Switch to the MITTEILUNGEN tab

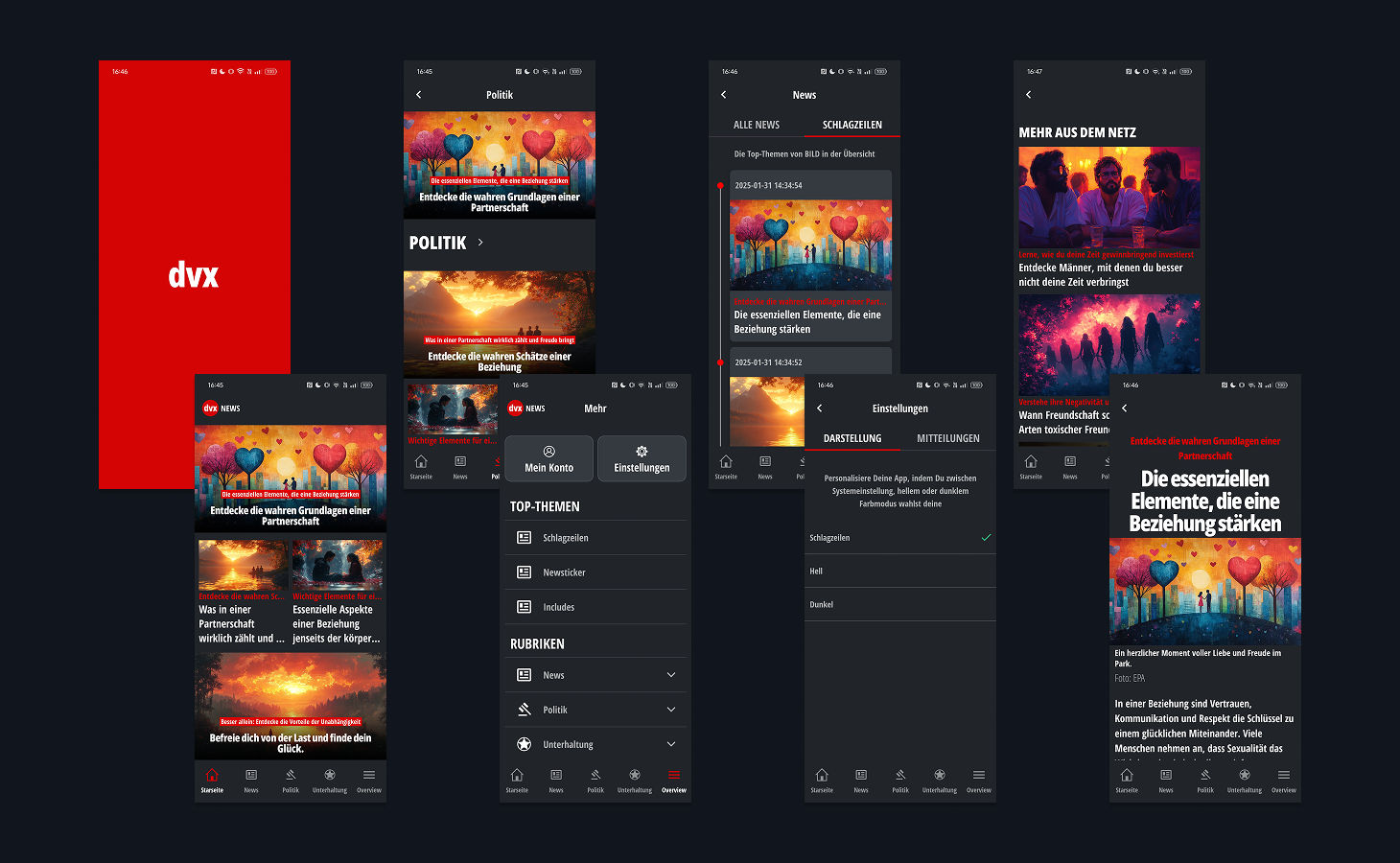[948, 438]
